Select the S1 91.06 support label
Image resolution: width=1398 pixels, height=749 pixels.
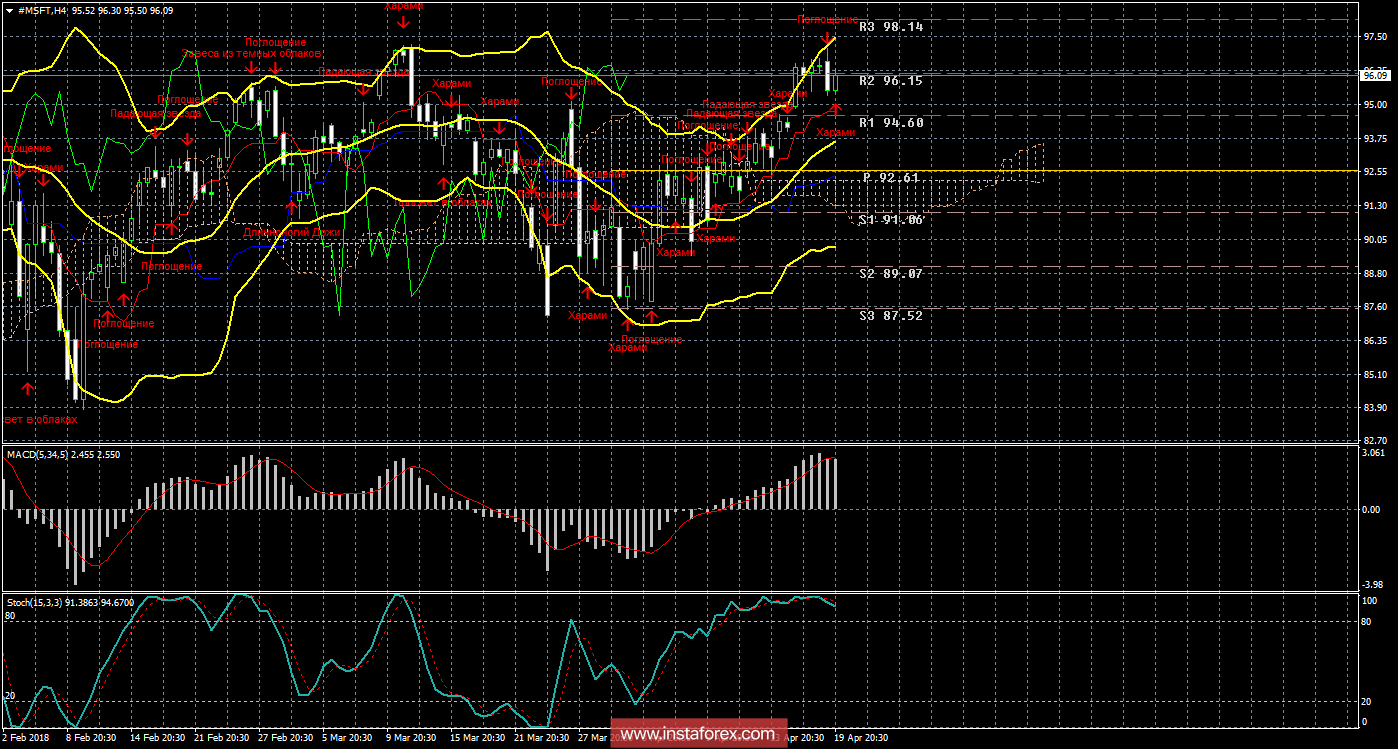click(x=890, y=219)
